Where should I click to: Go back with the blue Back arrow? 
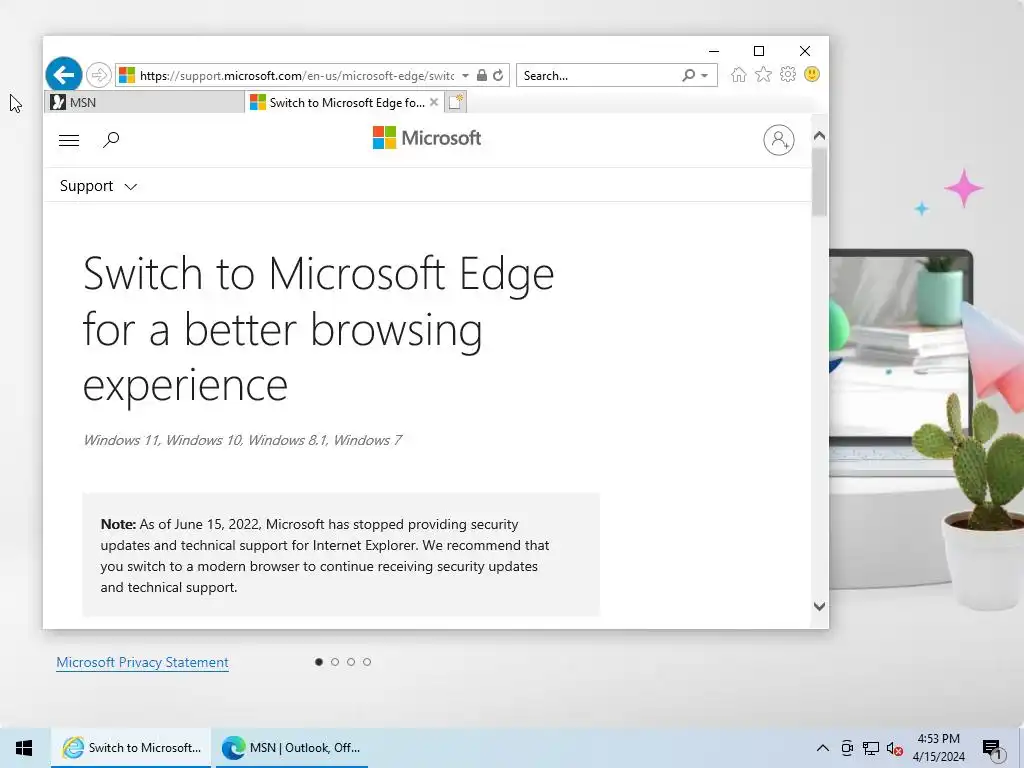coord(63,75)
